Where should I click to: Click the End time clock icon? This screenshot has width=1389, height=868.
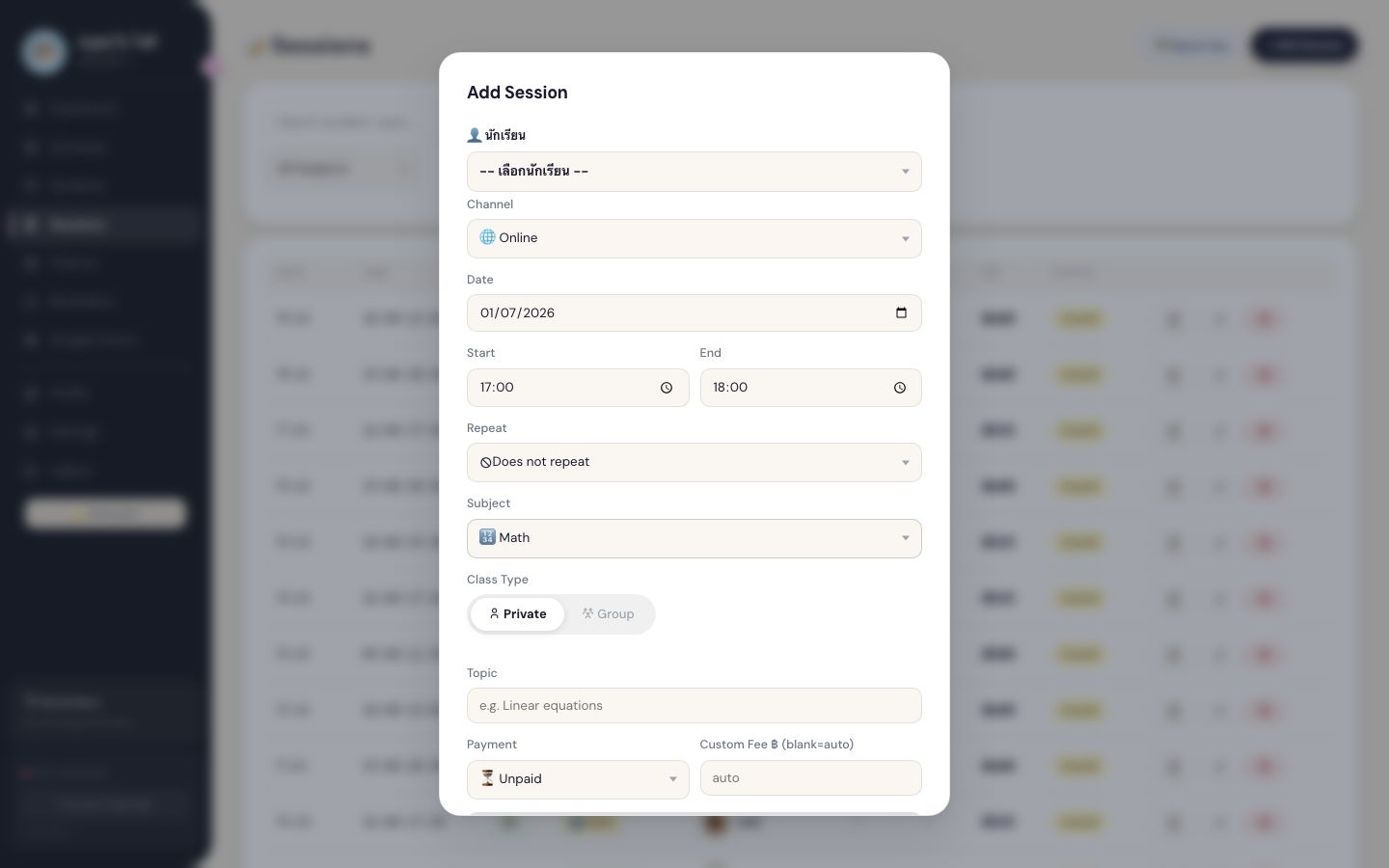coord(900,388)
